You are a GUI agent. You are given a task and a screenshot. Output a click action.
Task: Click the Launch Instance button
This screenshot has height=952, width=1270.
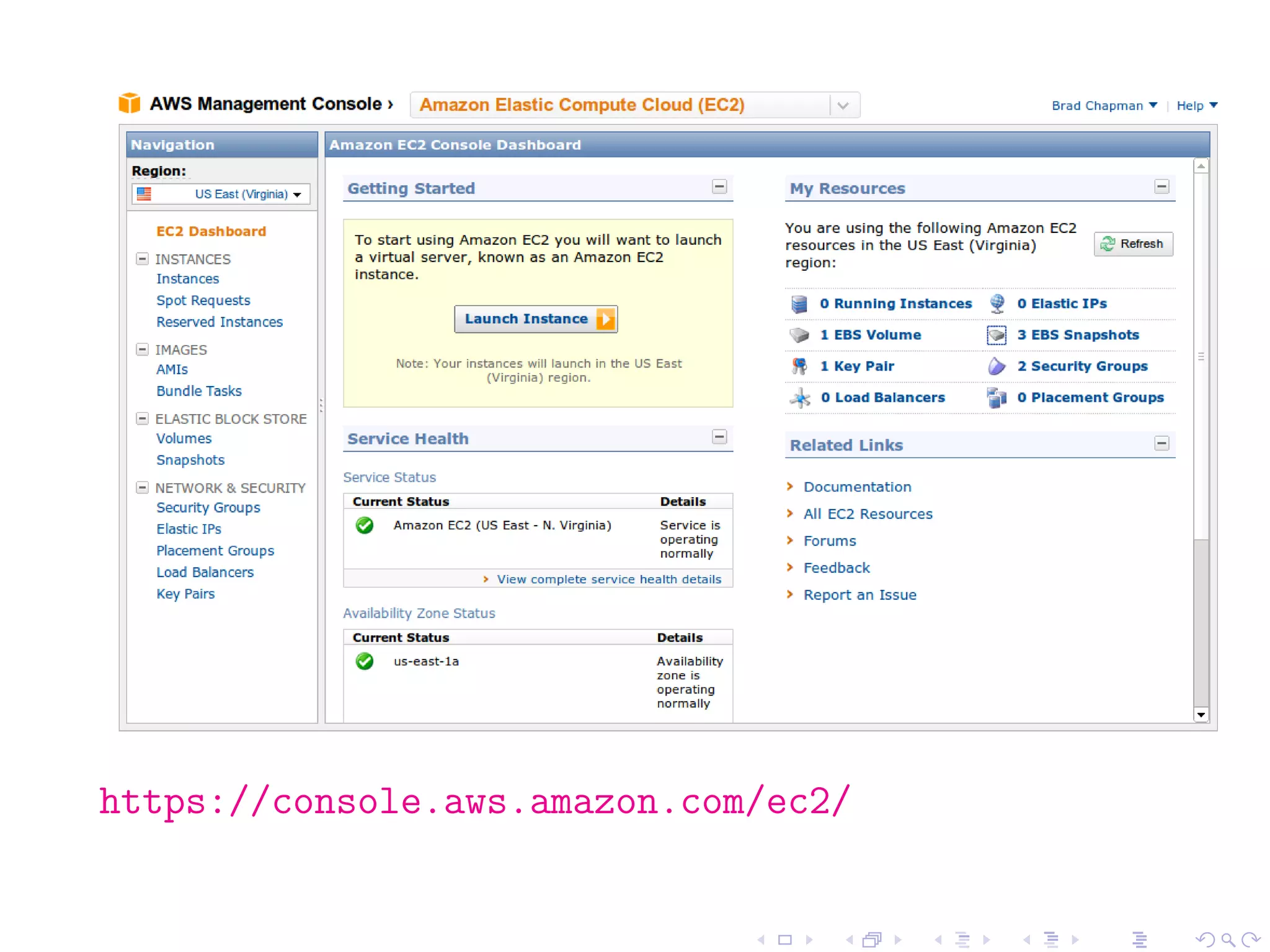coord(536,319)
